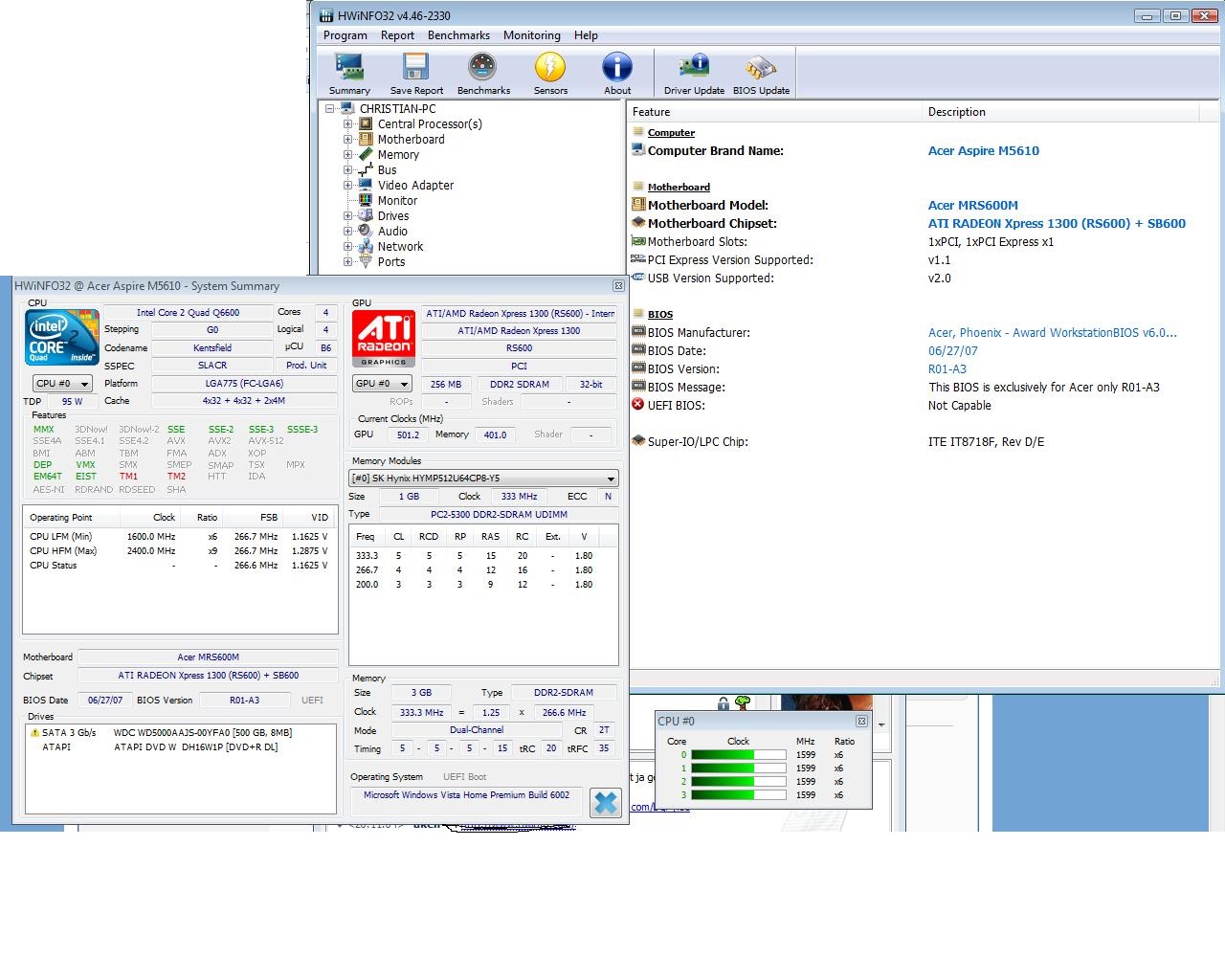Open the GPU #0 selector dropdown
The width and height of the screenshot is (1225, 980).
pyautogui.click(x=382, y=384)
